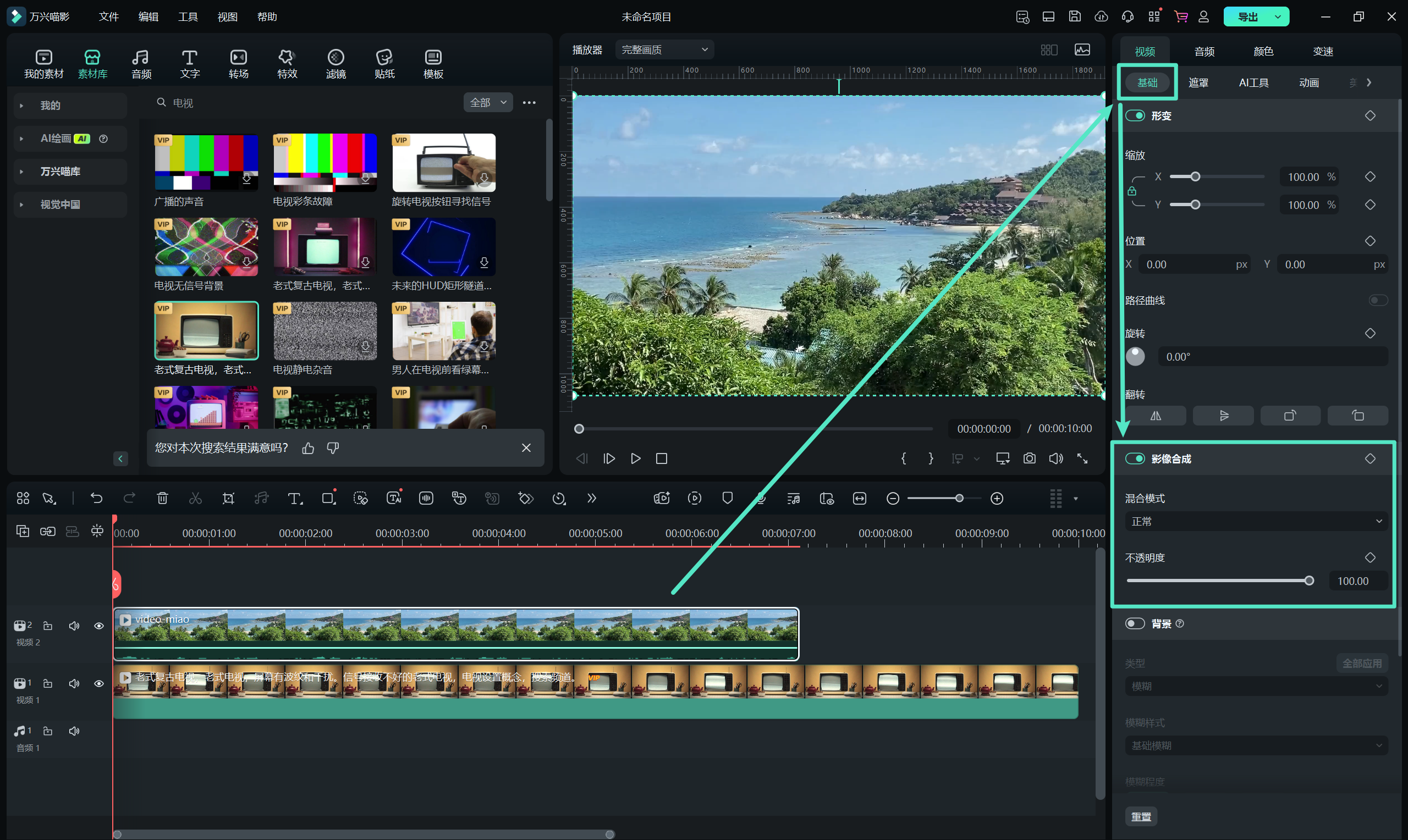Open the 滤镜 filters panel
Image resolution: width=1408 pixels, height=840 pixels.
335,63
